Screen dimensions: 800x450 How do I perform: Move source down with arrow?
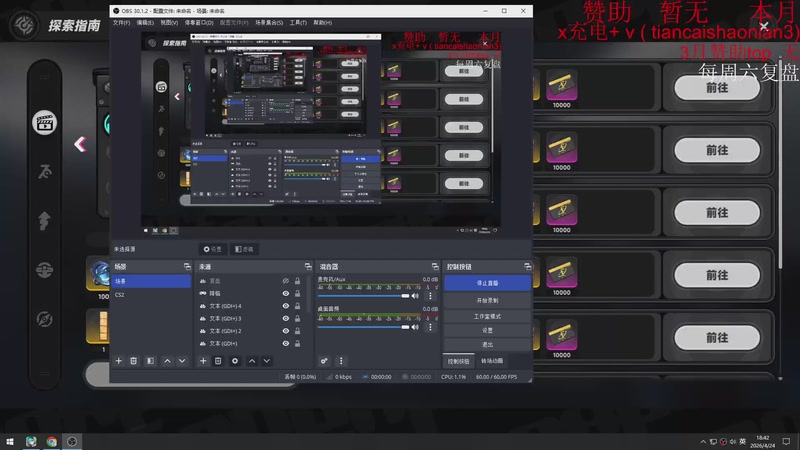tap(266, 361)
